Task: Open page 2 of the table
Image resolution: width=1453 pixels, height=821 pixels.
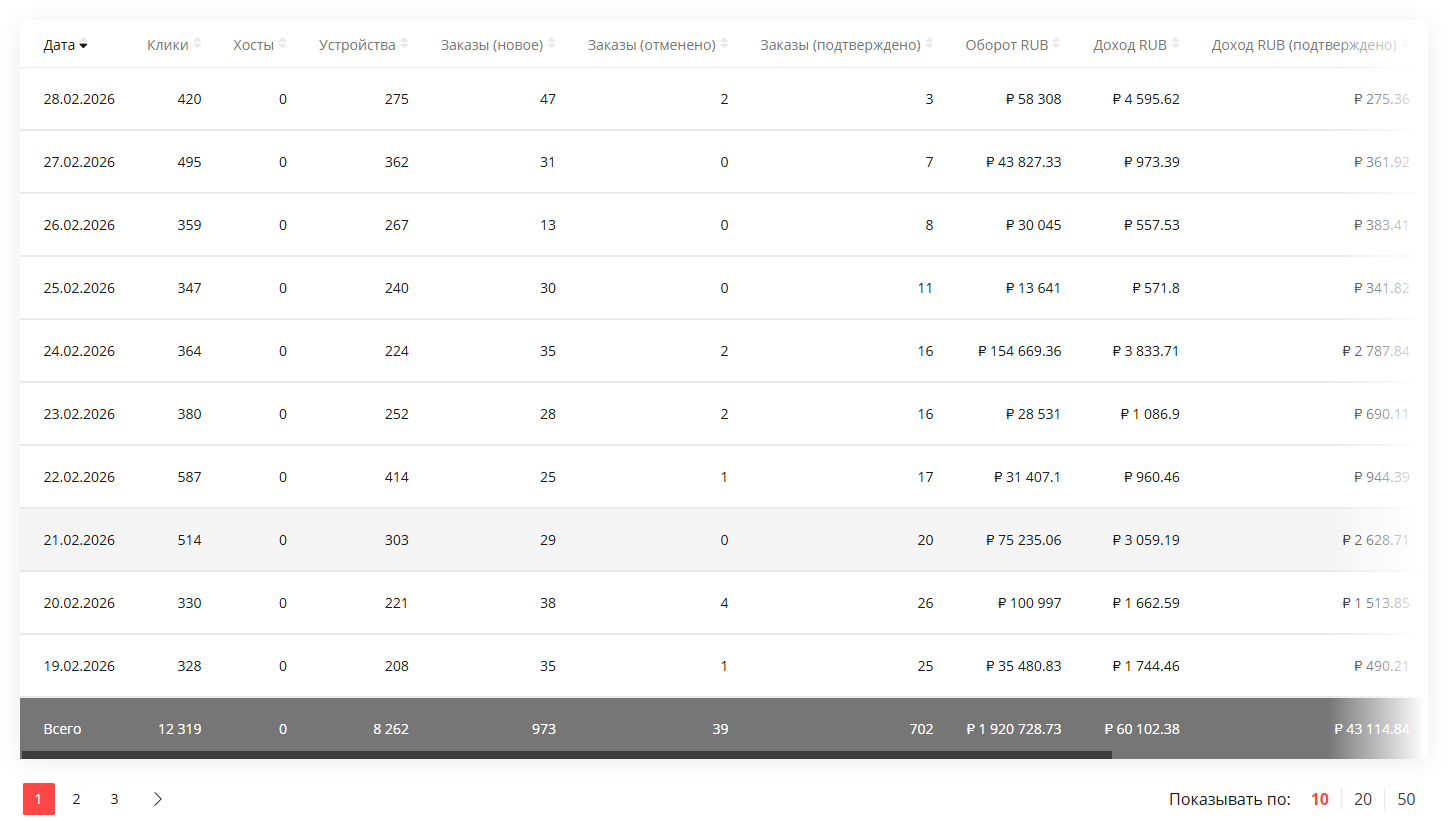Action: 76,799
